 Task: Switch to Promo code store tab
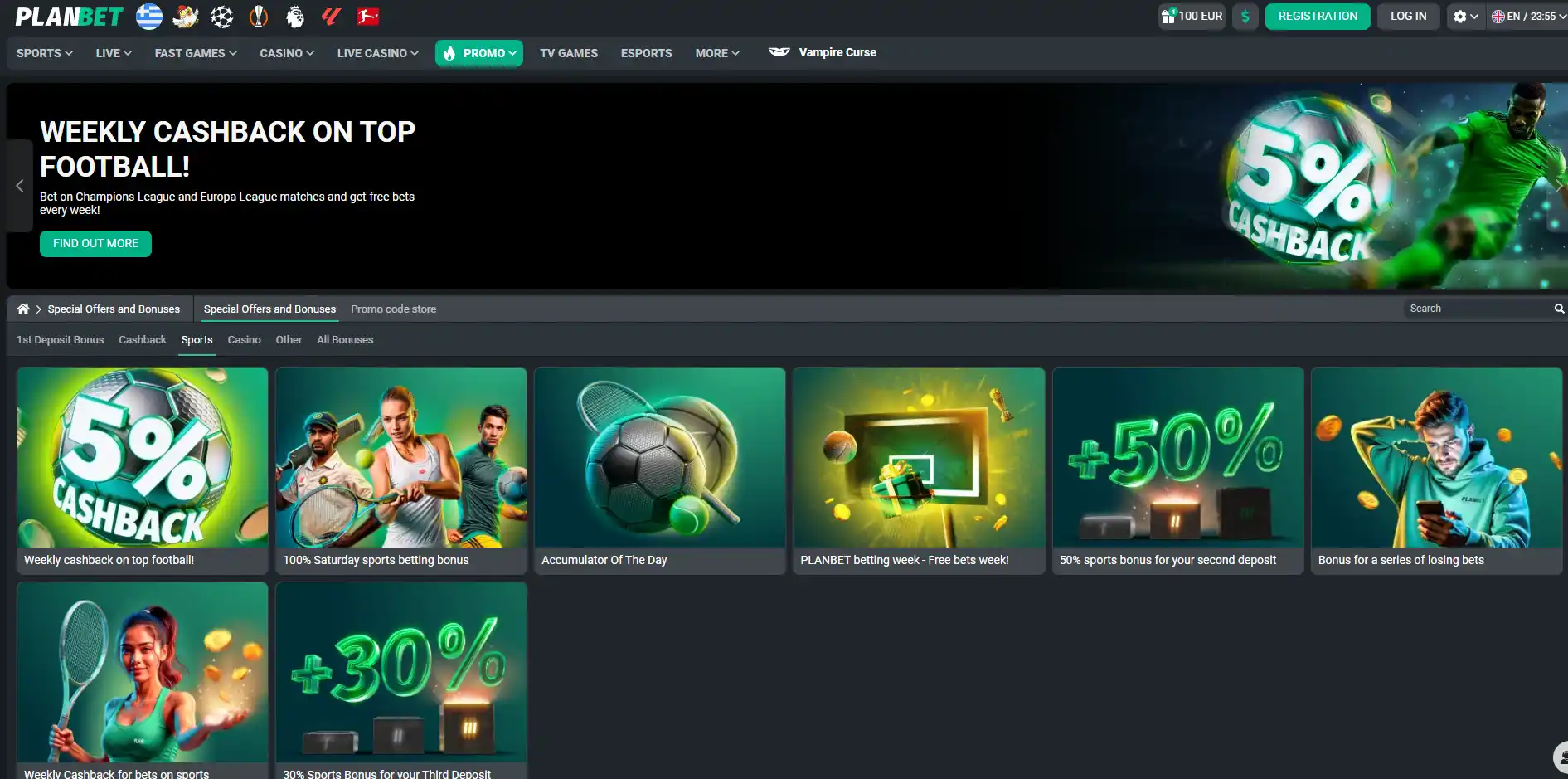pyautogui.click(x=393, y=309)
